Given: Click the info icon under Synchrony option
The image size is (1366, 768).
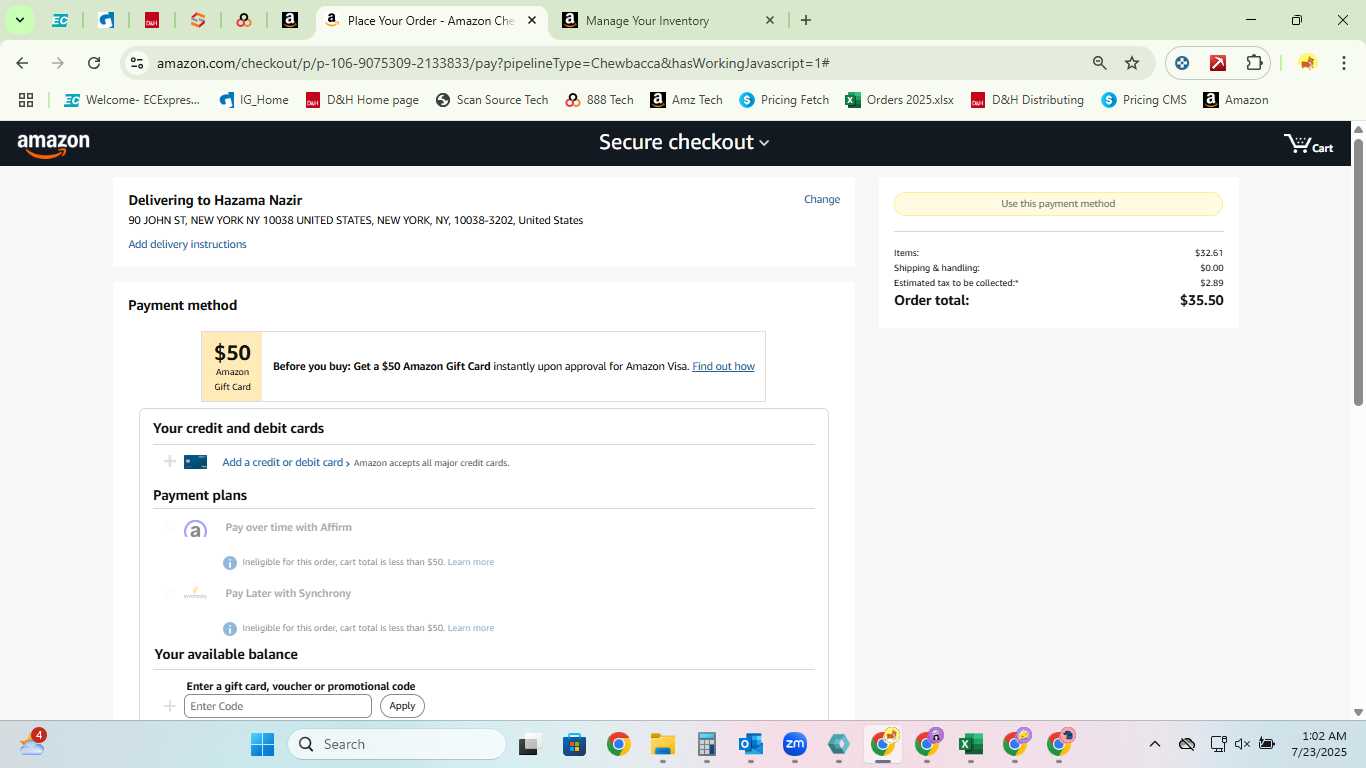Looking at the screenshot, I should click(230, 629).
